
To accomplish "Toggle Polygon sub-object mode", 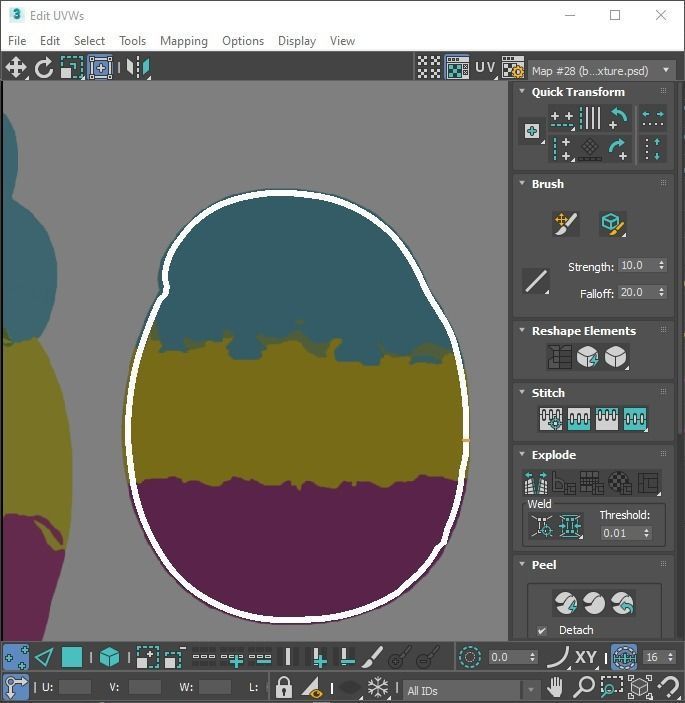I will (x=72, y=658).
